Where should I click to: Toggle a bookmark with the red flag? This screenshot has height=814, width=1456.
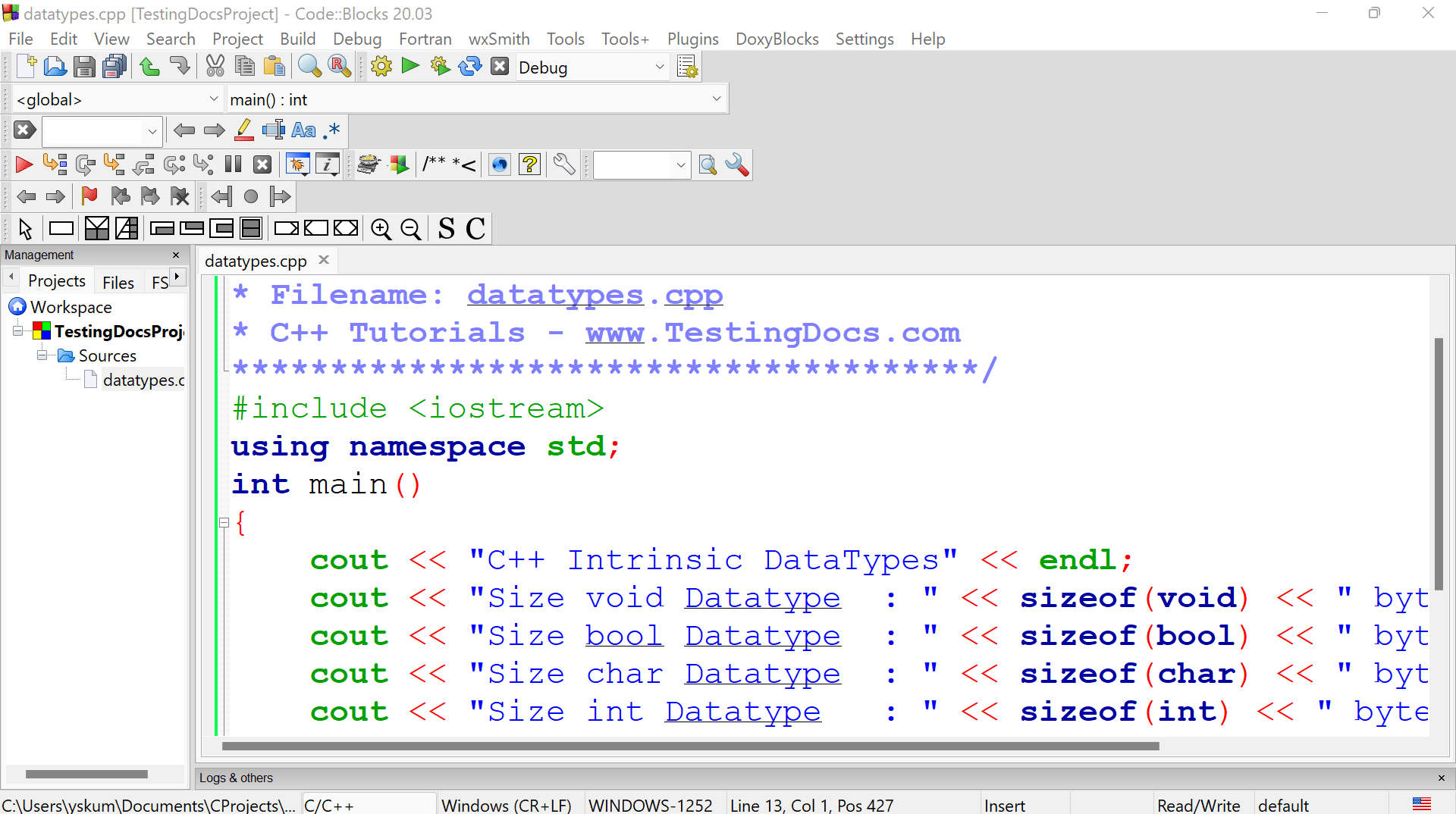[89, 196]
